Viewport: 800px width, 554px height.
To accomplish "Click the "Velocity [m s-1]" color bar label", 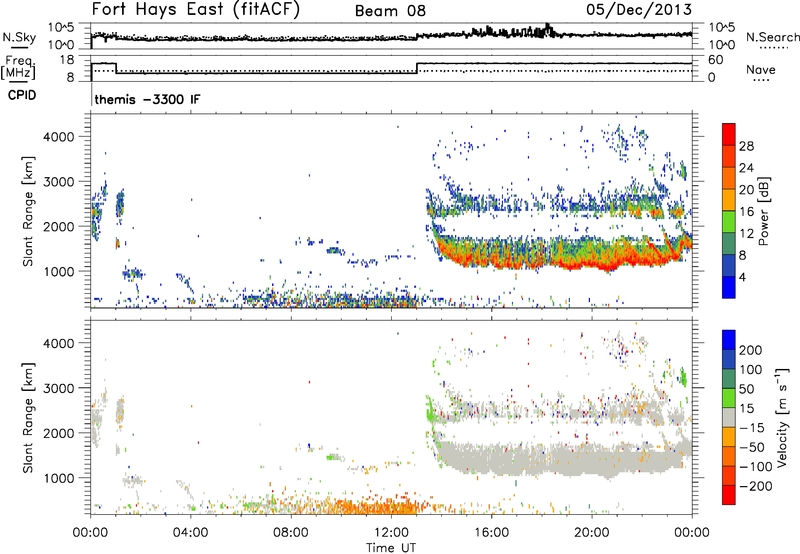I will pos(781,417).
